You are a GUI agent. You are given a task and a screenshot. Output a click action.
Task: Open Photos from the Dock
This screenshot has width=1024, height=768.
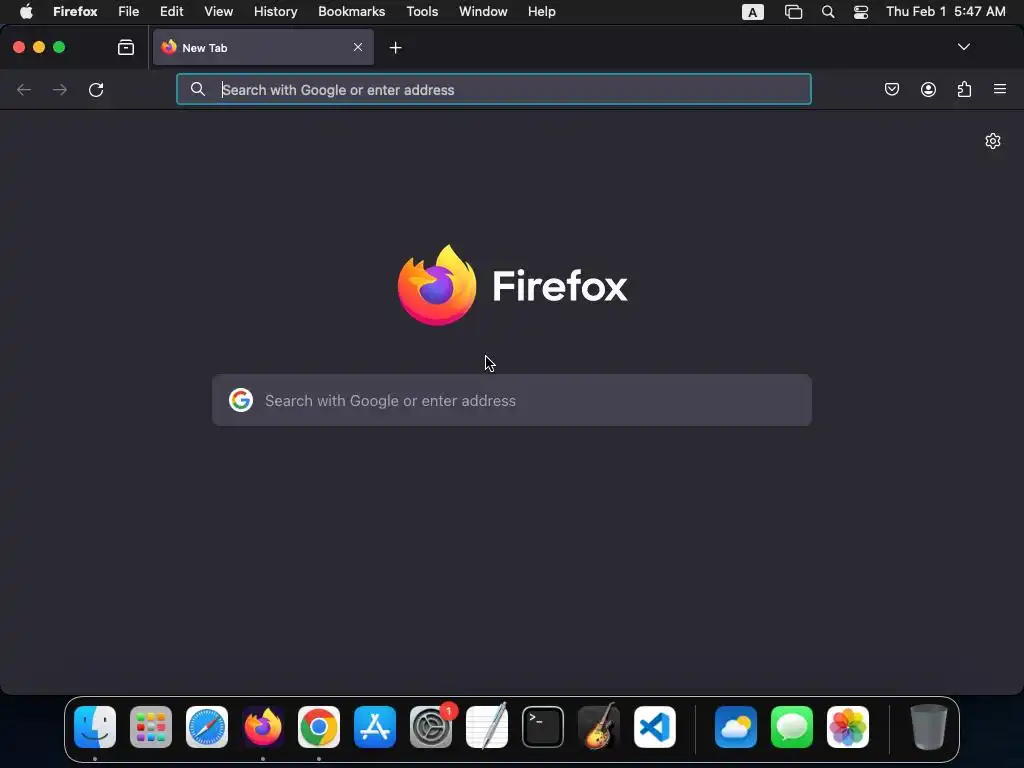[848, 727]
